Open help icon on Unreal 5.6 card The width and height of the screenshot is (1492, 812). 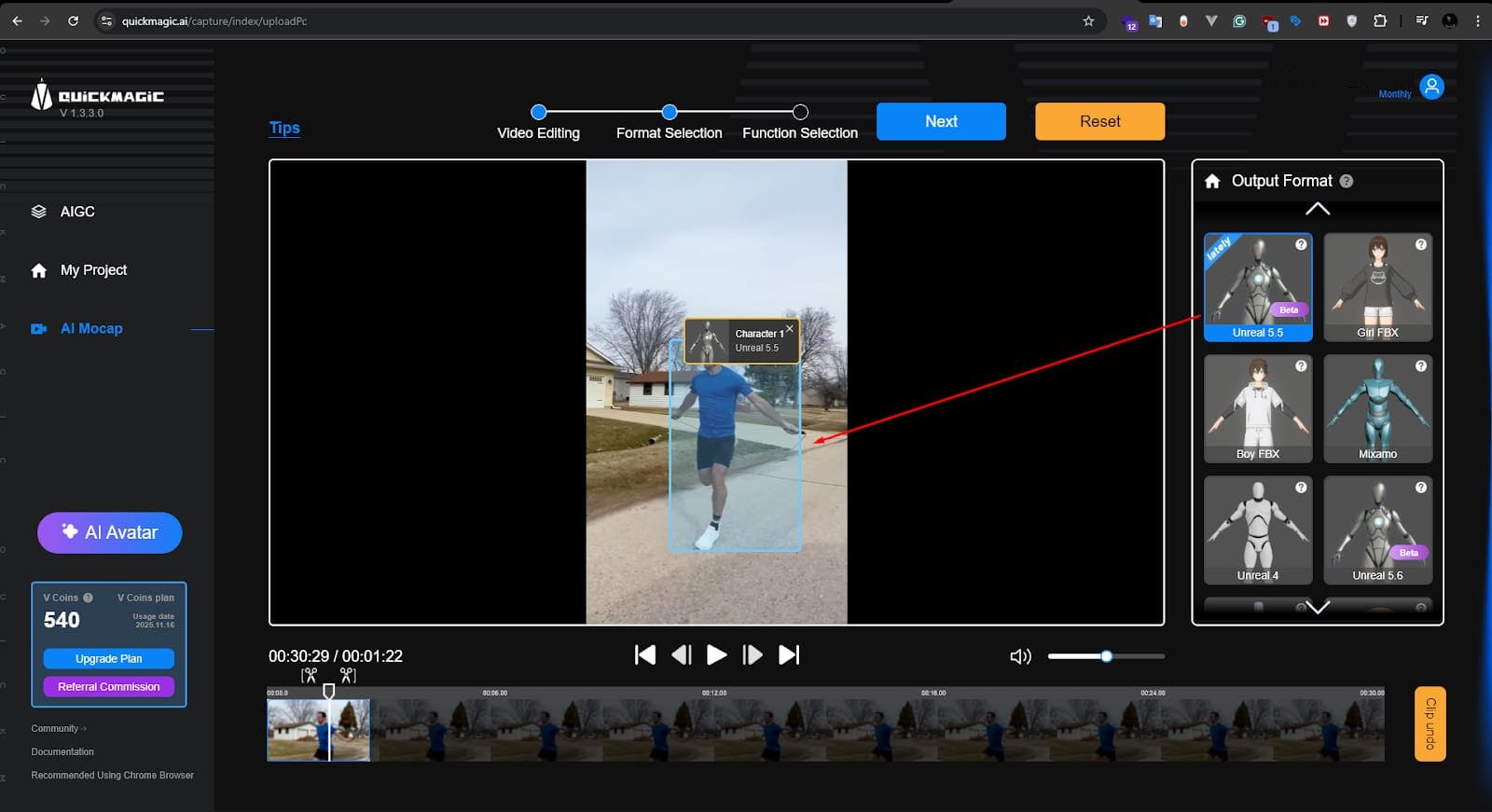1421,487
